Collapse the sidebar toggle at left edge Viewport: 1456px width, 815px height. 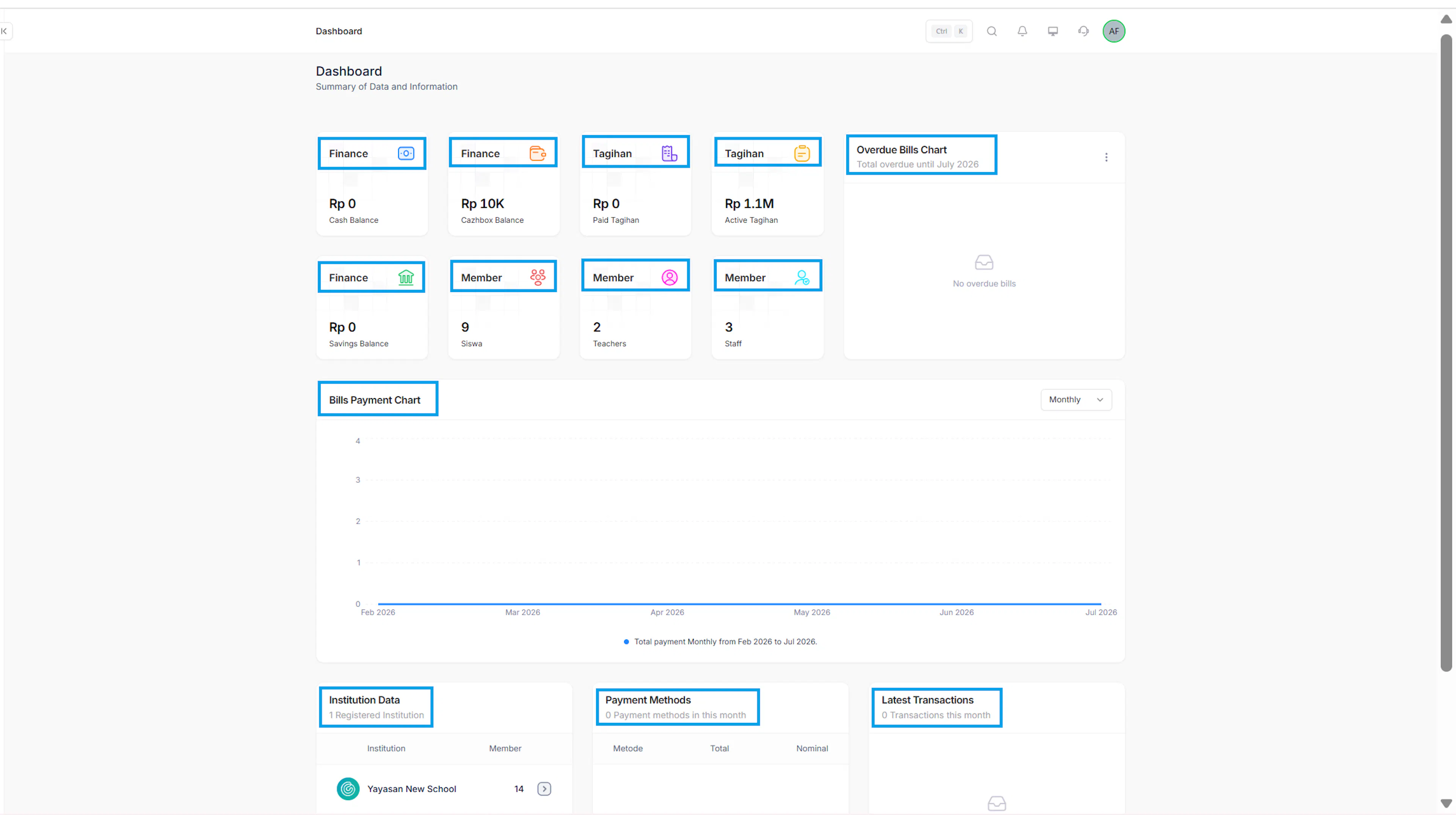point(5,31)
